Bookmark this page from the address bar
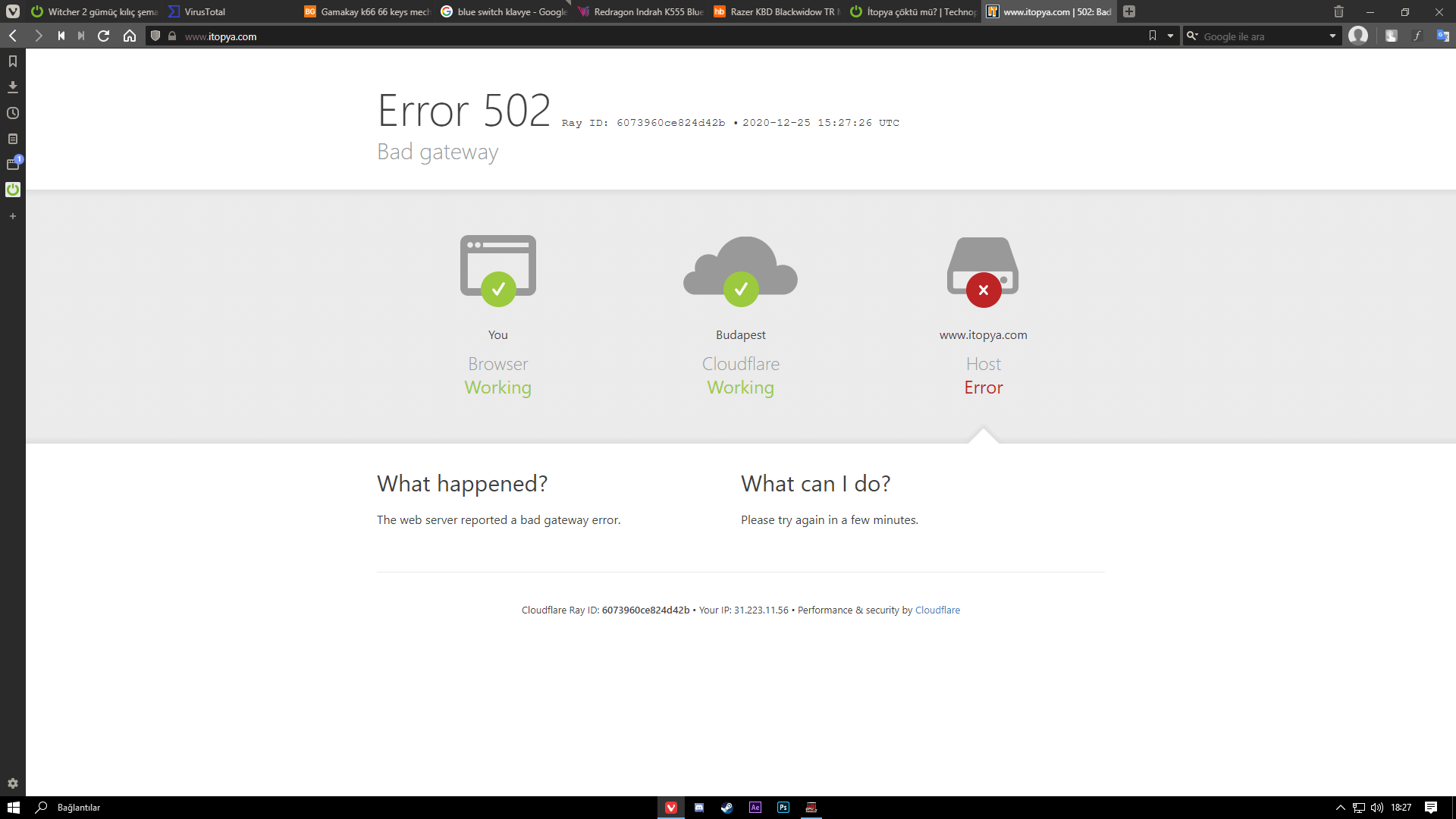The width and height of the screenshot is (1456, 819). [1153, 36]
